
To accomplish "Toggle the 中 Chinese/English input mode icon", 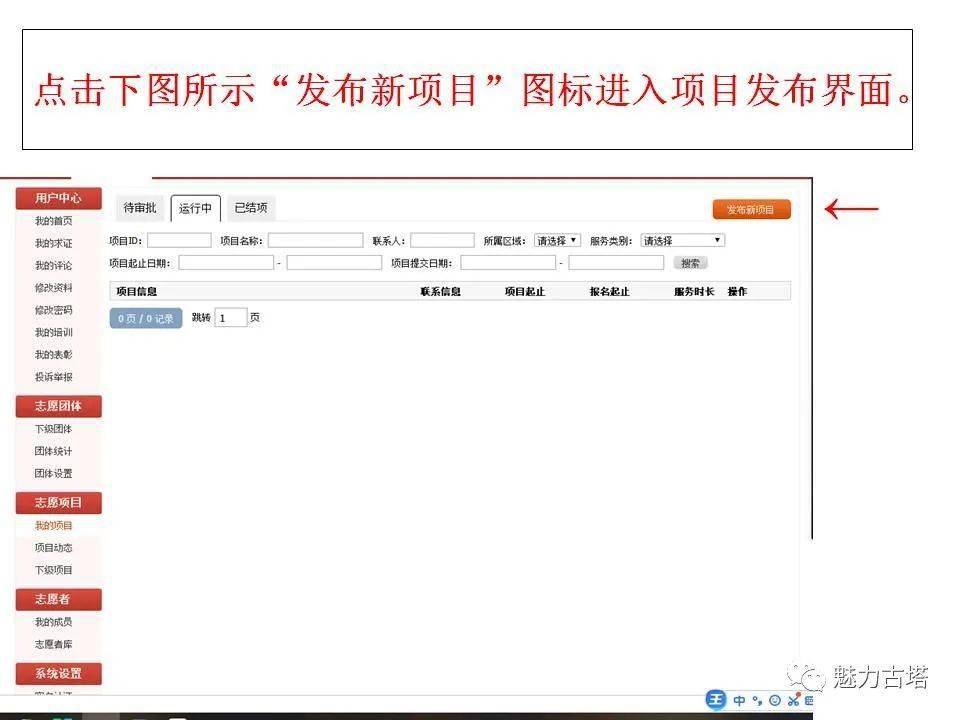I will point(740,700).
